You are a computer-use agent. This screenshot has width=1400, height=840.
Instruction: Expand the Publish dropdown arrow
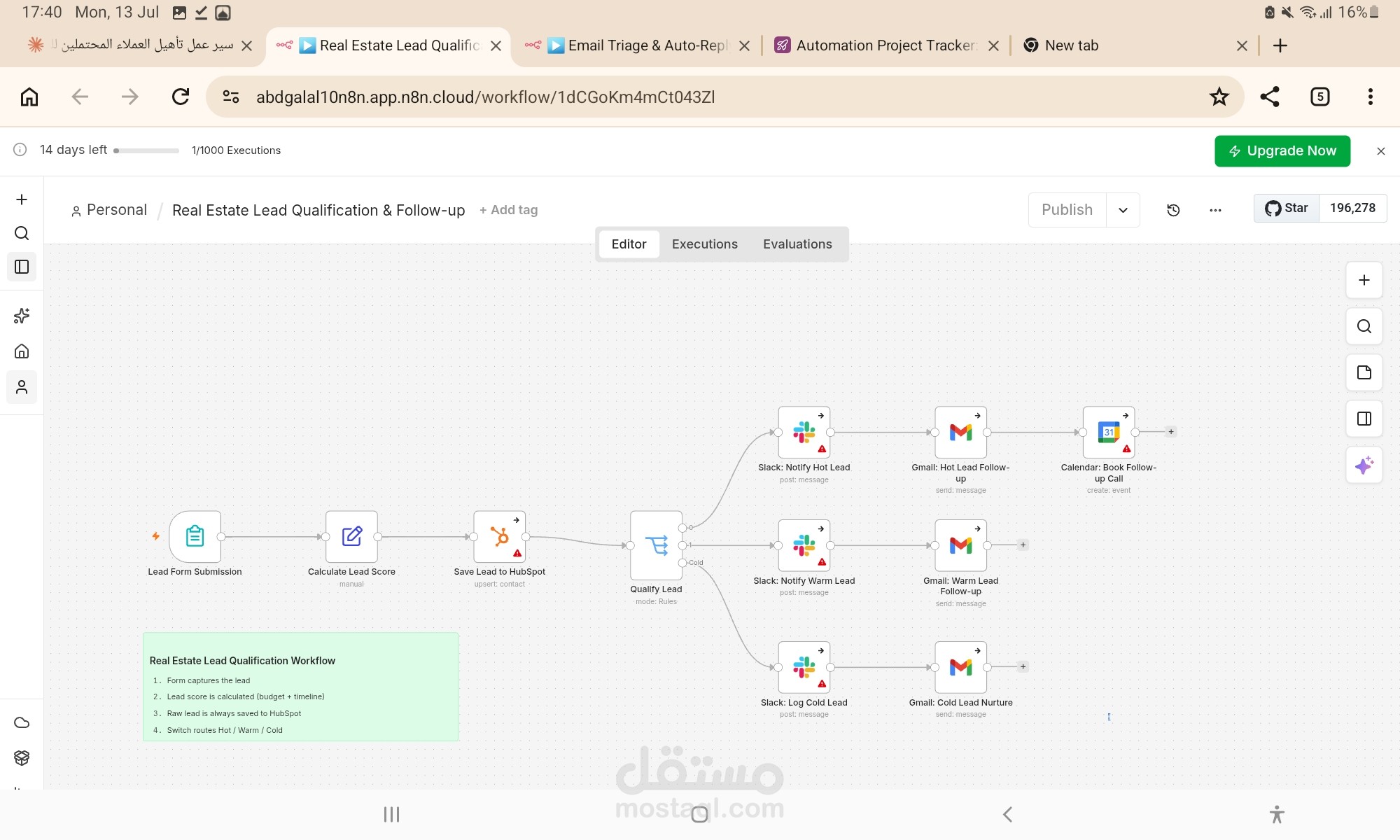coord(1123,210)
